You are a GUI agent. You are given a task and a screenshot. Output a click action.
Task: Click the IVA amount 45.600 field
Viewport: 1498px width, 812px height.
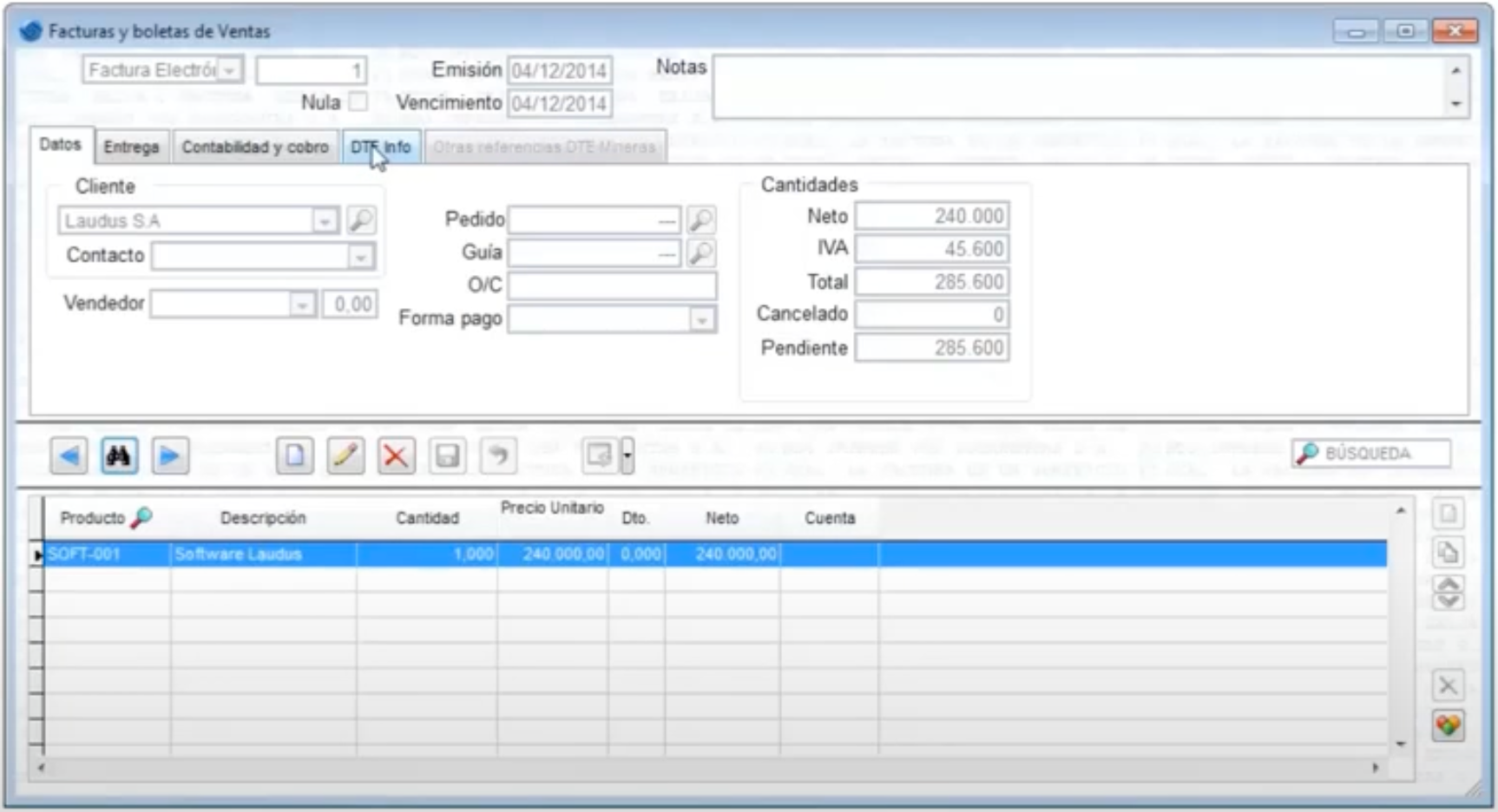pyautogui.click(x=931, y=249)
